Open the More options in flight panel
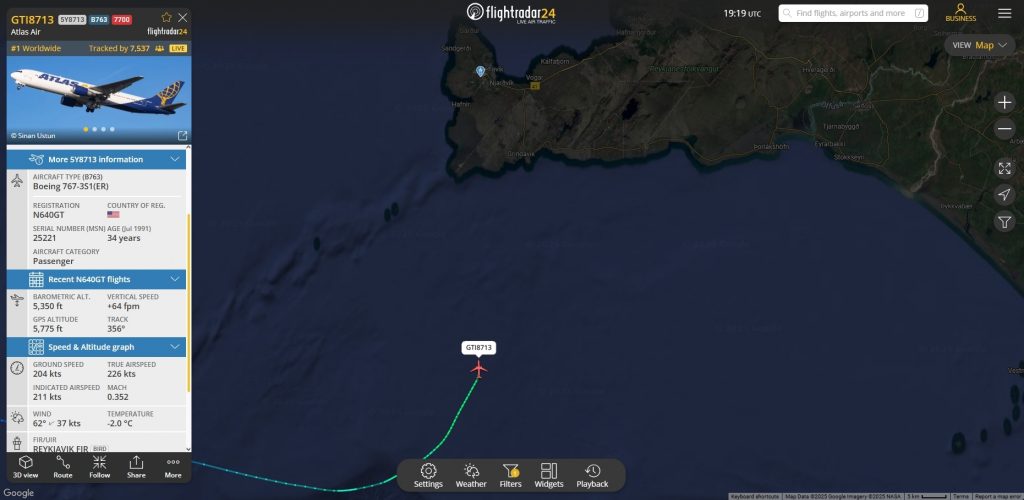Viewport: 1024px width, 500px height. point(173,467)
